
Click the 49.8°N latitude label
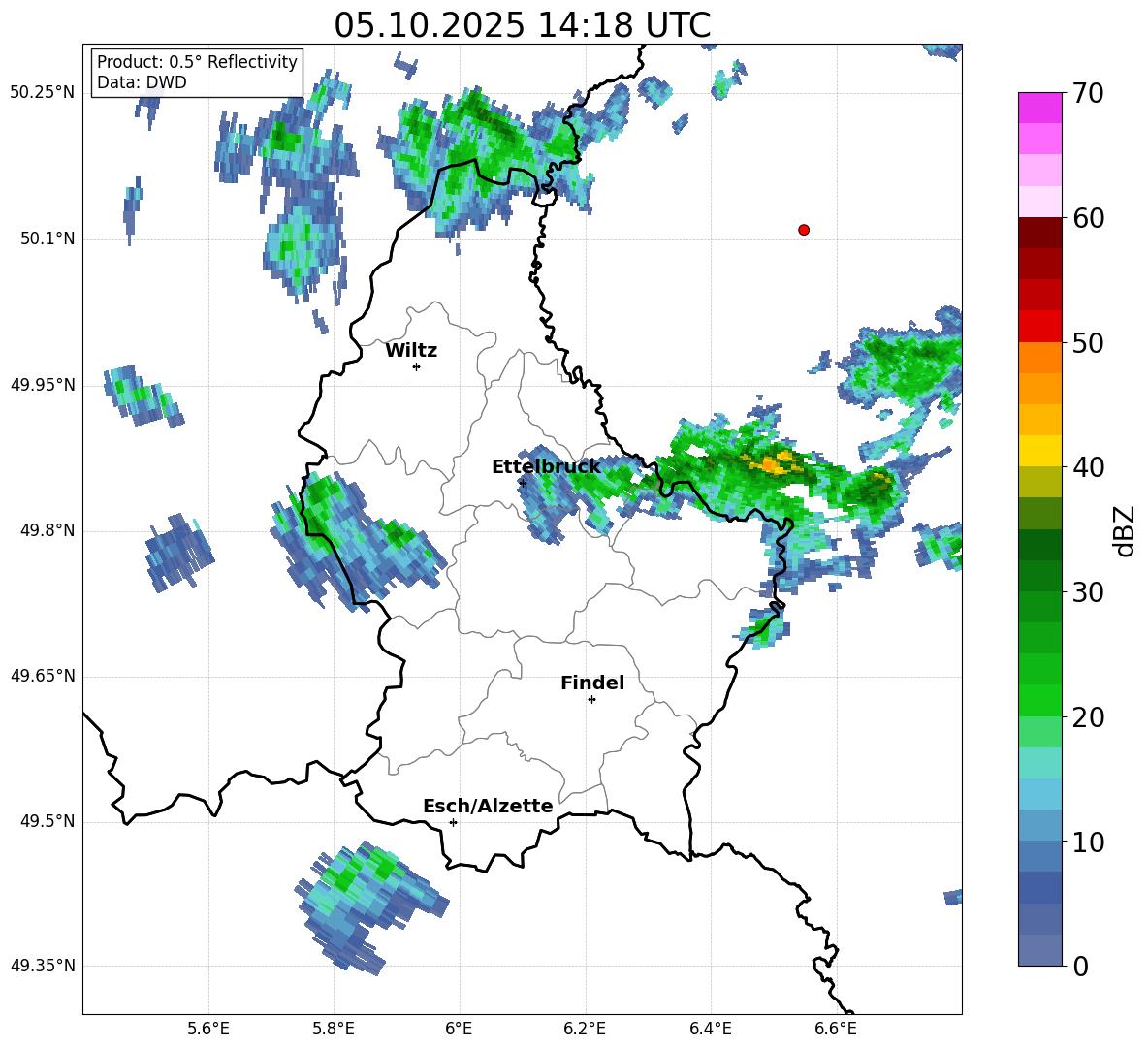coord(48,530)
